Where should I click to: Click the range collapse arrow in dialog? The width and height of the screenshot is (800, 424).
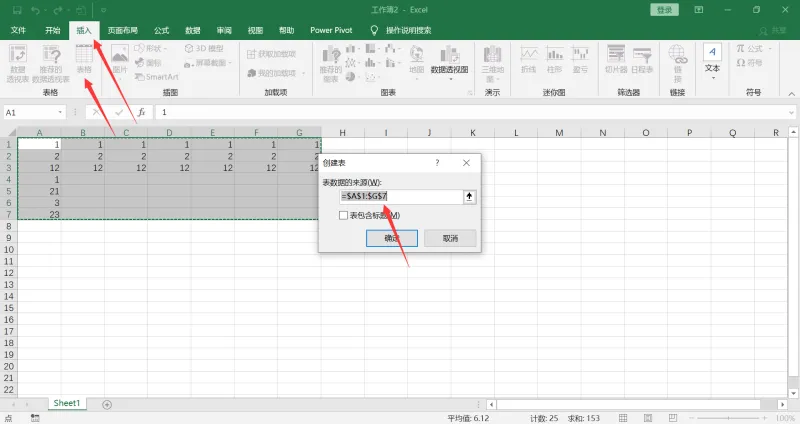pyautogui.click(x=469, y=196)
